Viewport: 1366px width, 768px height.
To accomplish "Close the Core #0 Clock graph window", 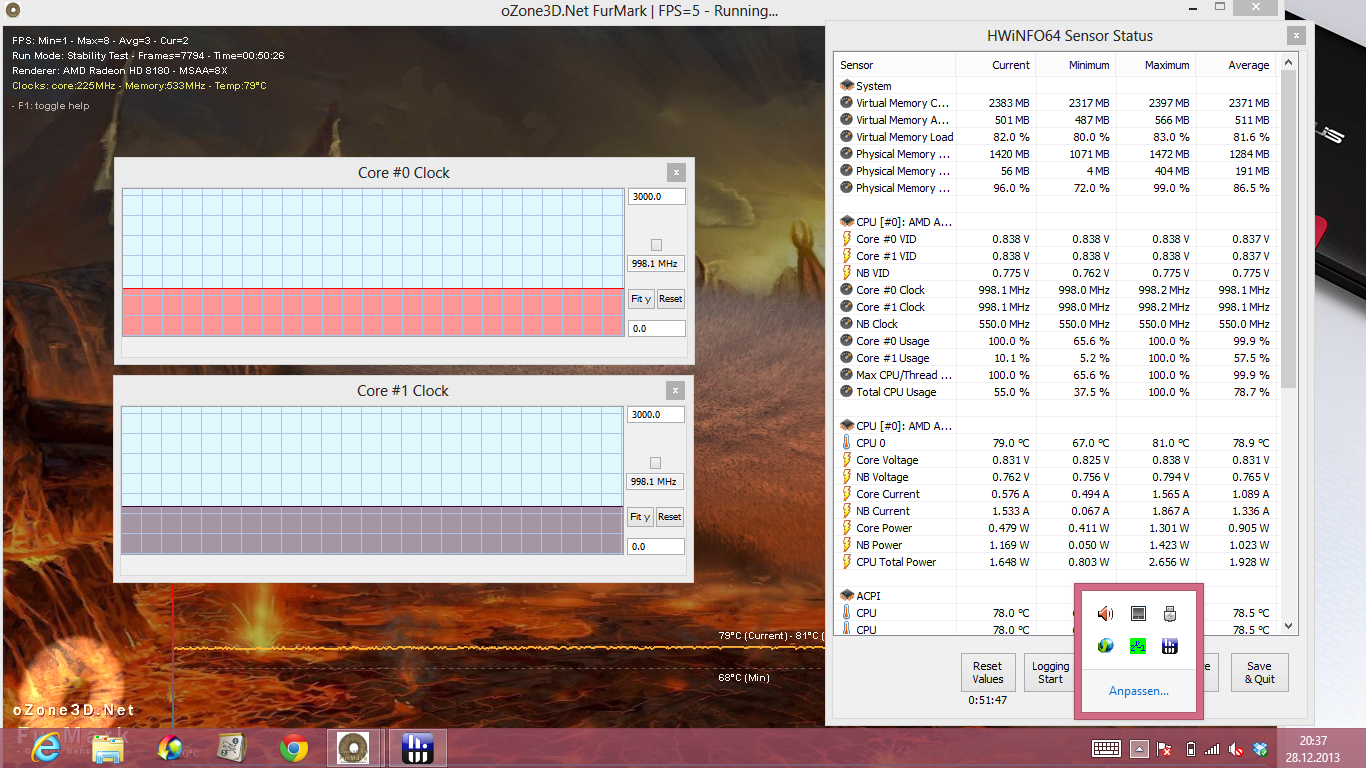I will 677,172.
